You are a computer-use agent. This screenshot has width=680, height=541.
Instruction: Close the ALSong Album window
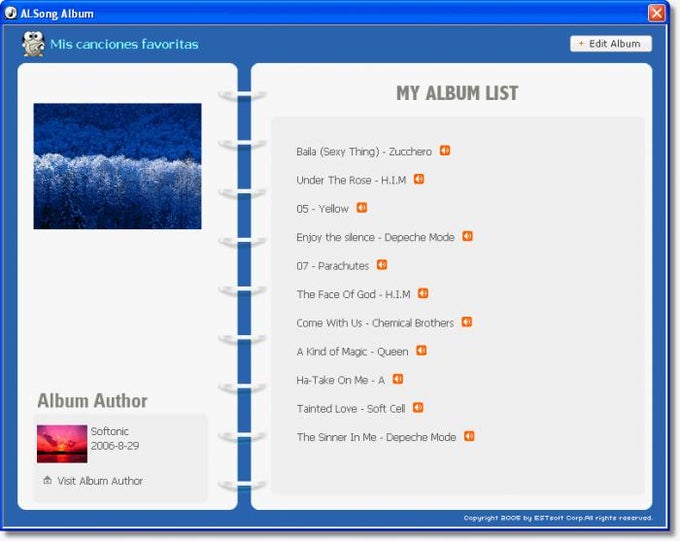[x=656, y=13]
